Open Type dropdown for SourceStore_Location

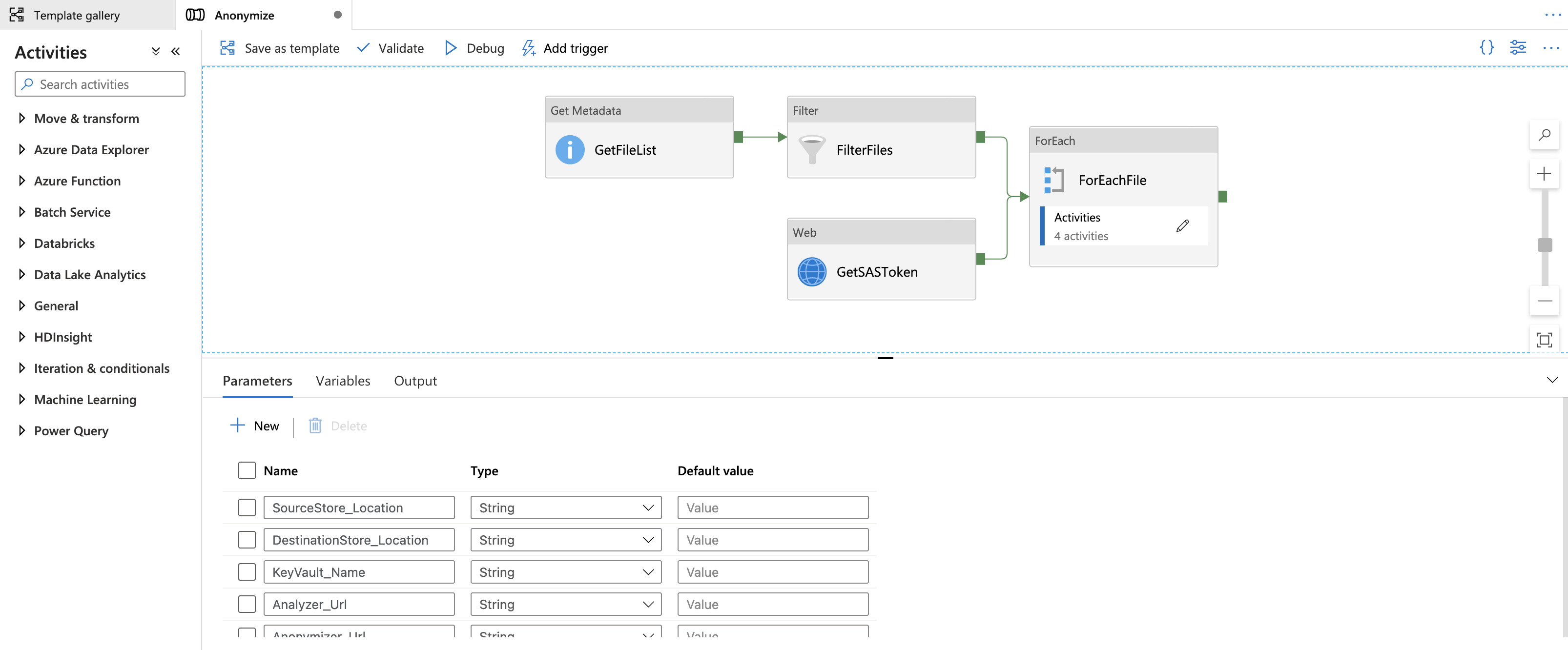[x=565, y=508]
